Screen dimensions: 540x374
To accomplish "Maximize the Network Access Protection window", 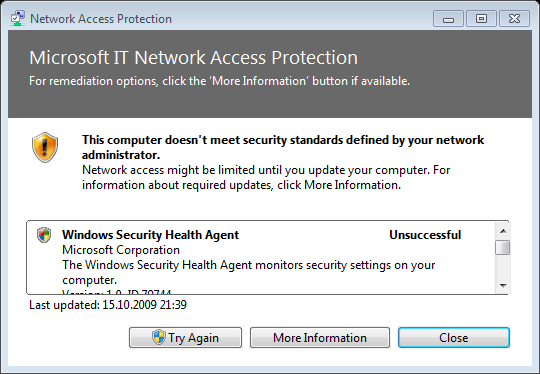I will tap(481, 19).
